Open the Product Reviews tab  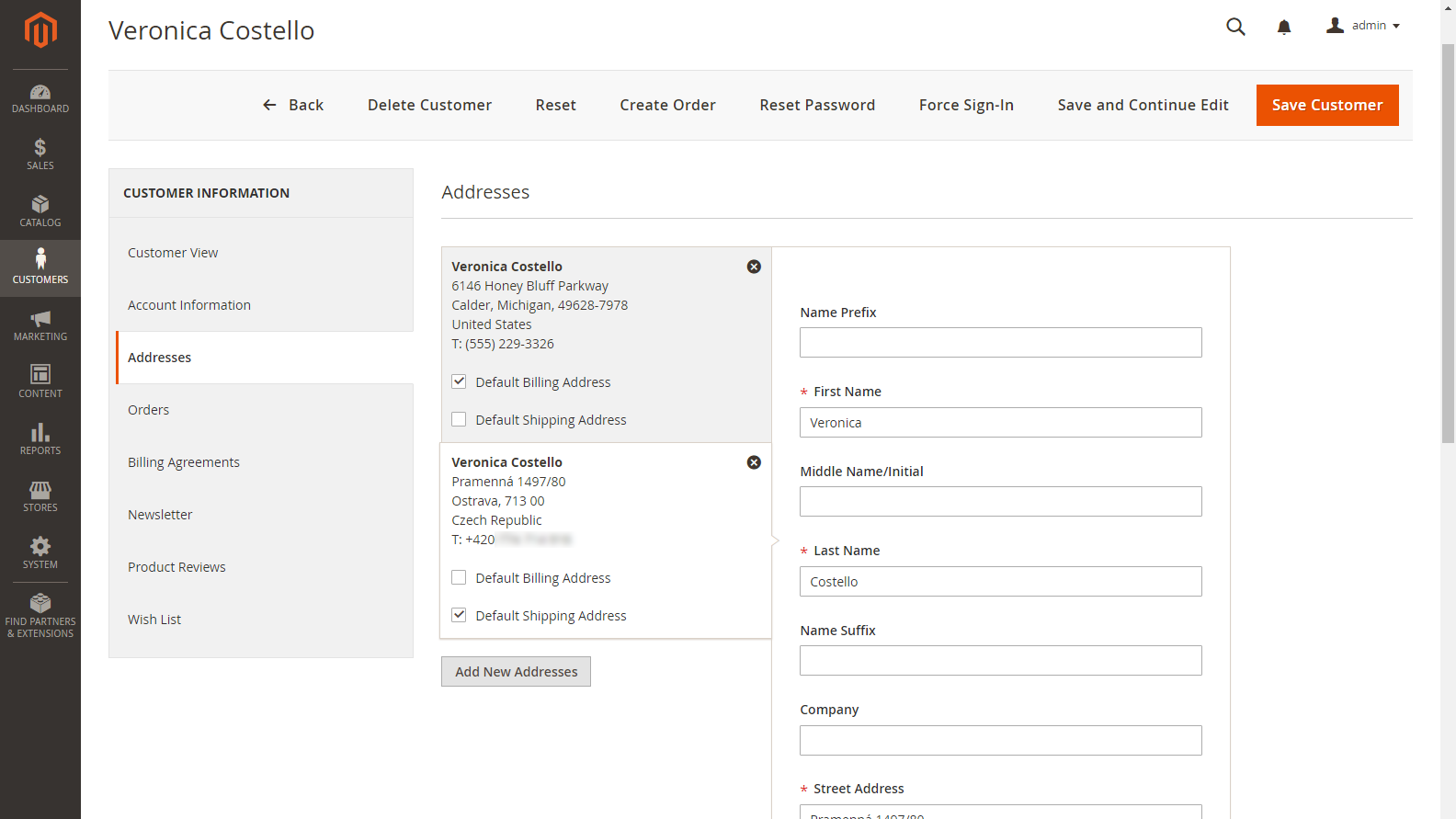pos(265,567)
